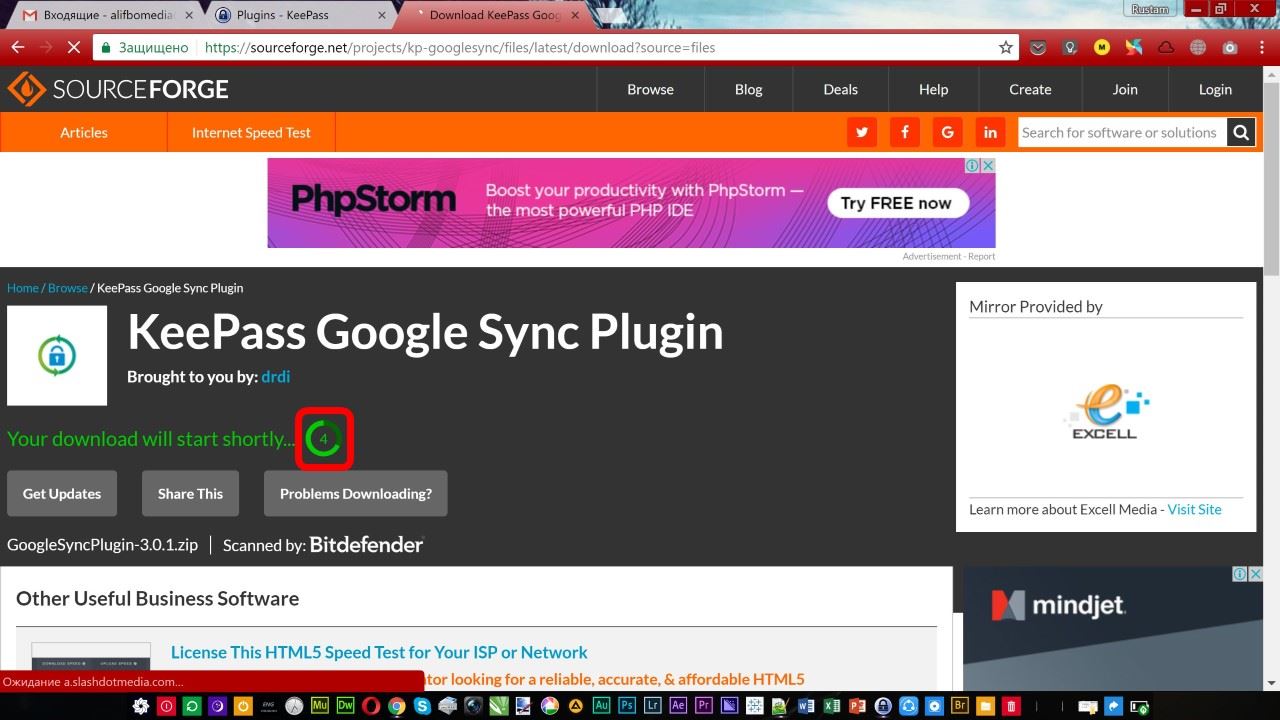Viewport: 1280px width, 720px height.
Task: Click the ad Report link
Action: pos(981,256)
